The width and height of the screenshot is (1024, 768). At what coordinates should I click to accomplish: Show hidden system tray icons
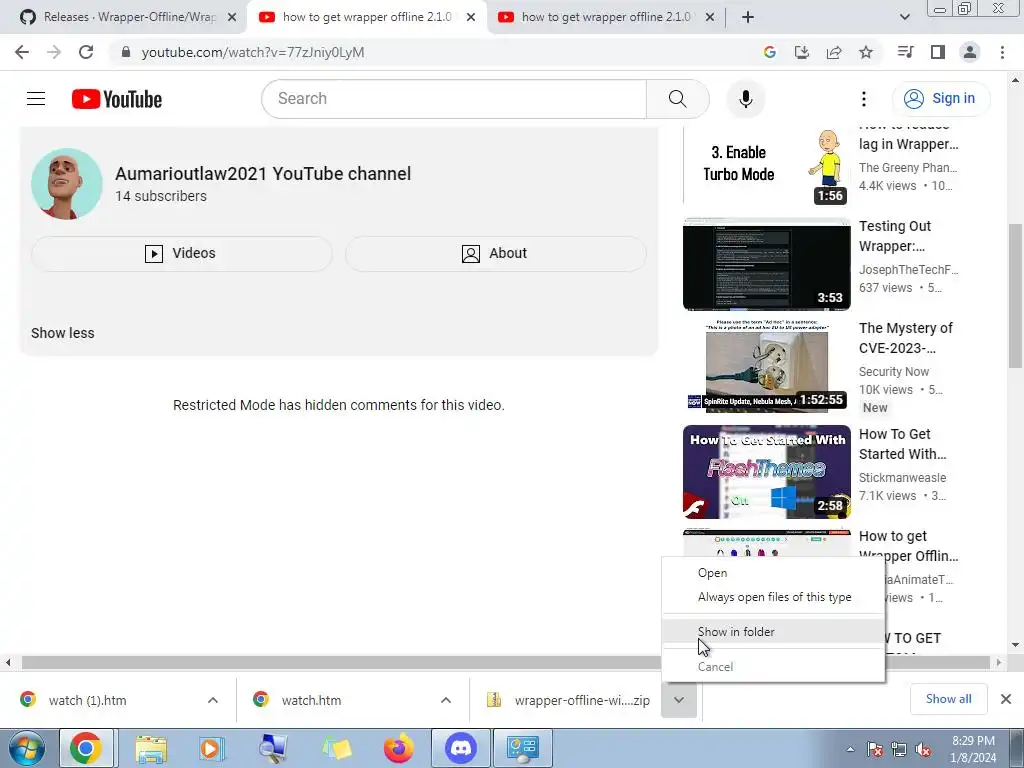(850, 749)
